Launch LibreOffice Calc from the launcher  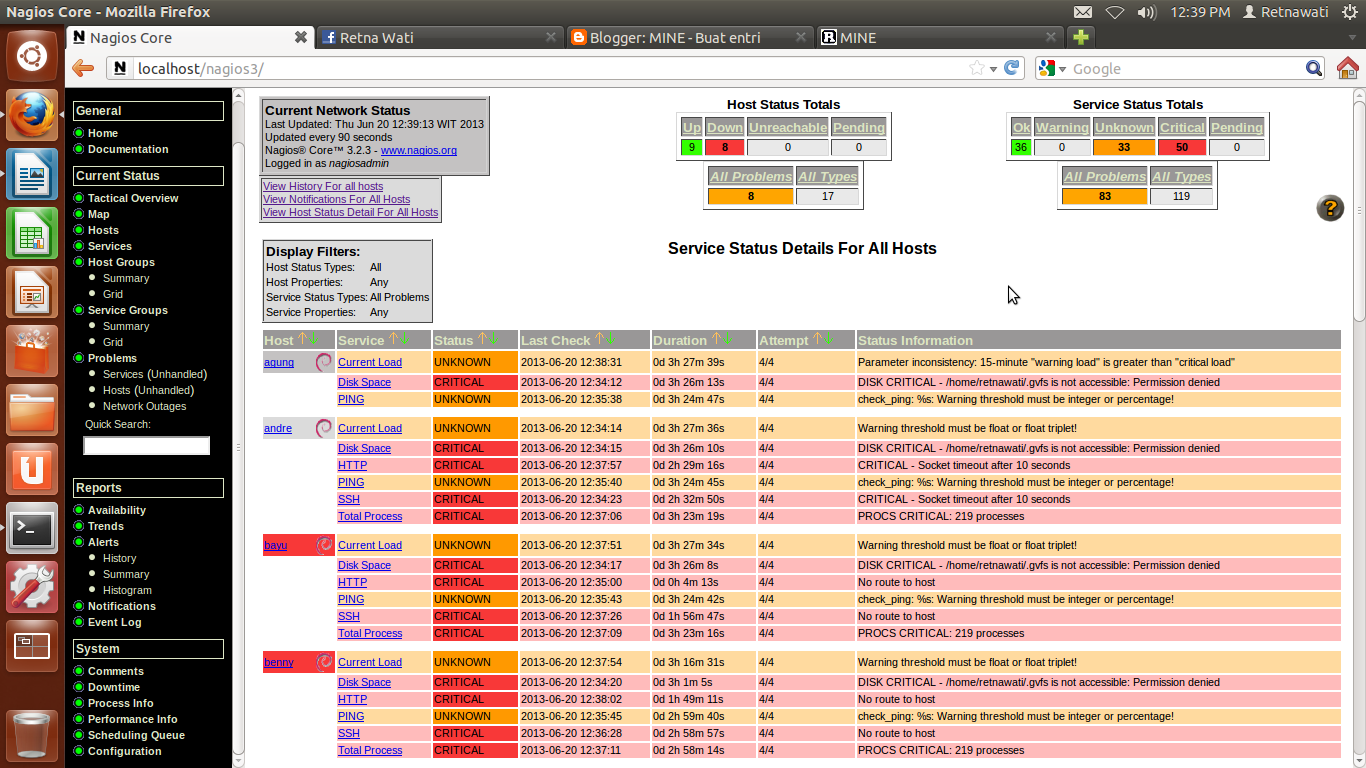coord(32,232)
